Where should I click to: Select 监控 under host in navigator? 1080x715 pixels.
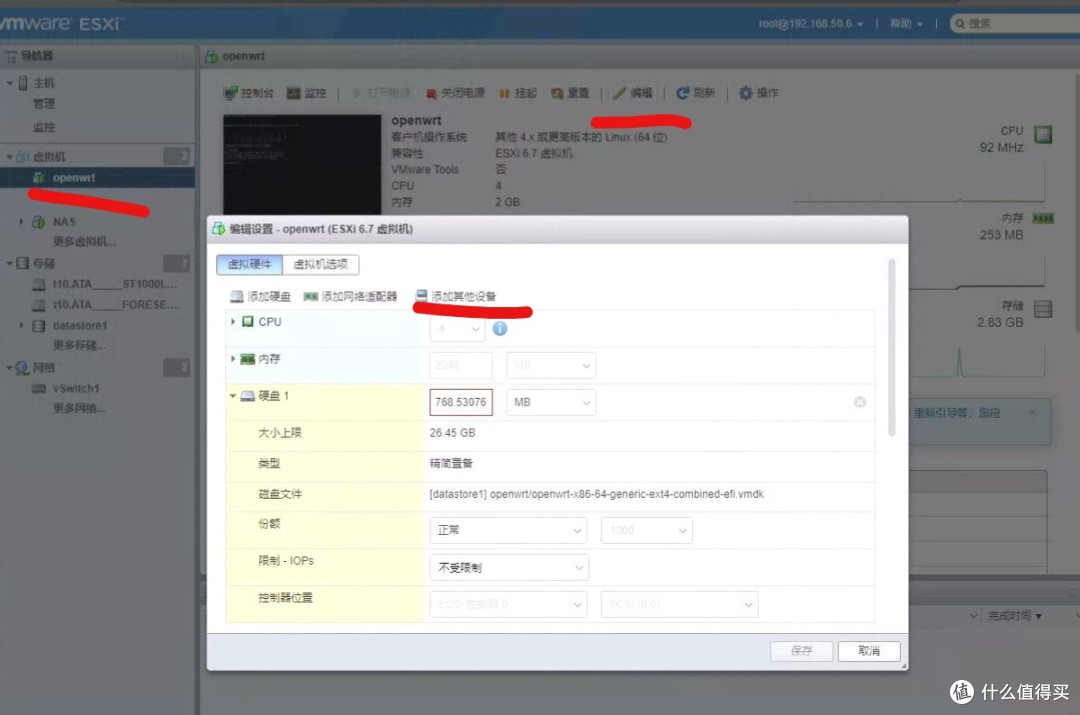tap(43, 127)
